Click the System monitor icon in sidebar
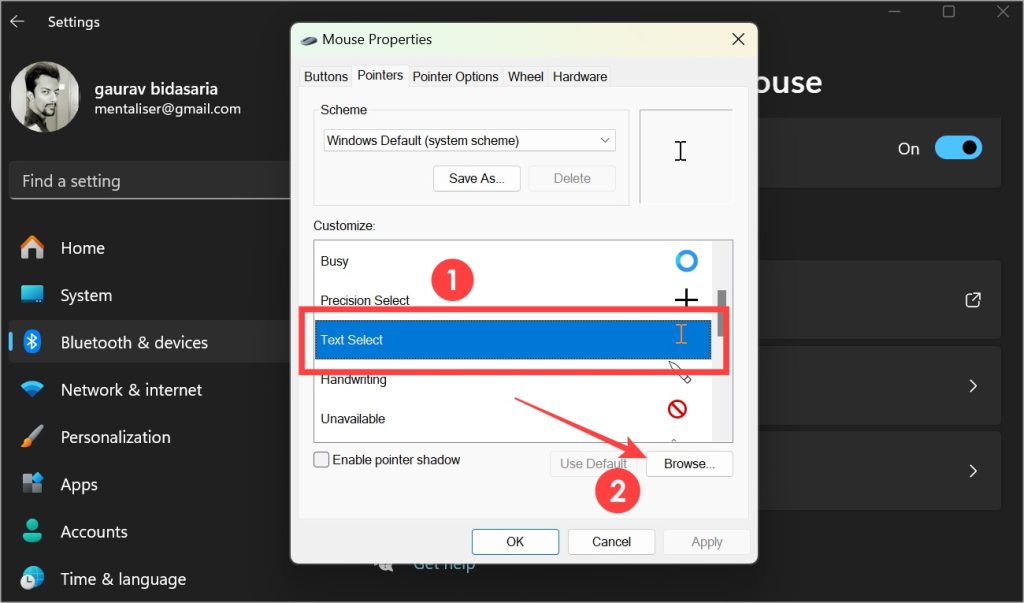 pos(32,295)
